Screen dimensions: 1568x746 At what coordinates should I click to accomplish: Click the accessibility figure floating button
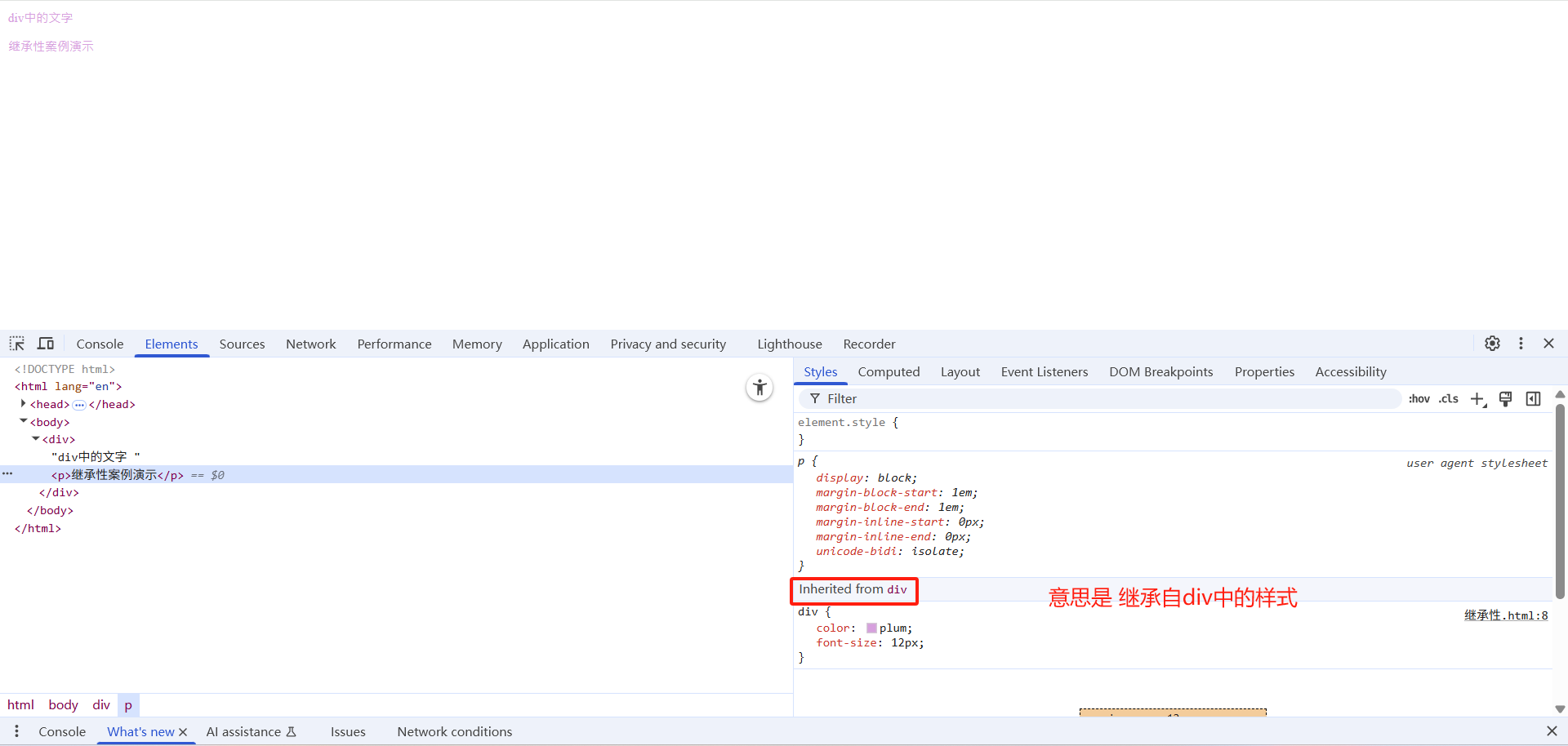tap(759, 388)
